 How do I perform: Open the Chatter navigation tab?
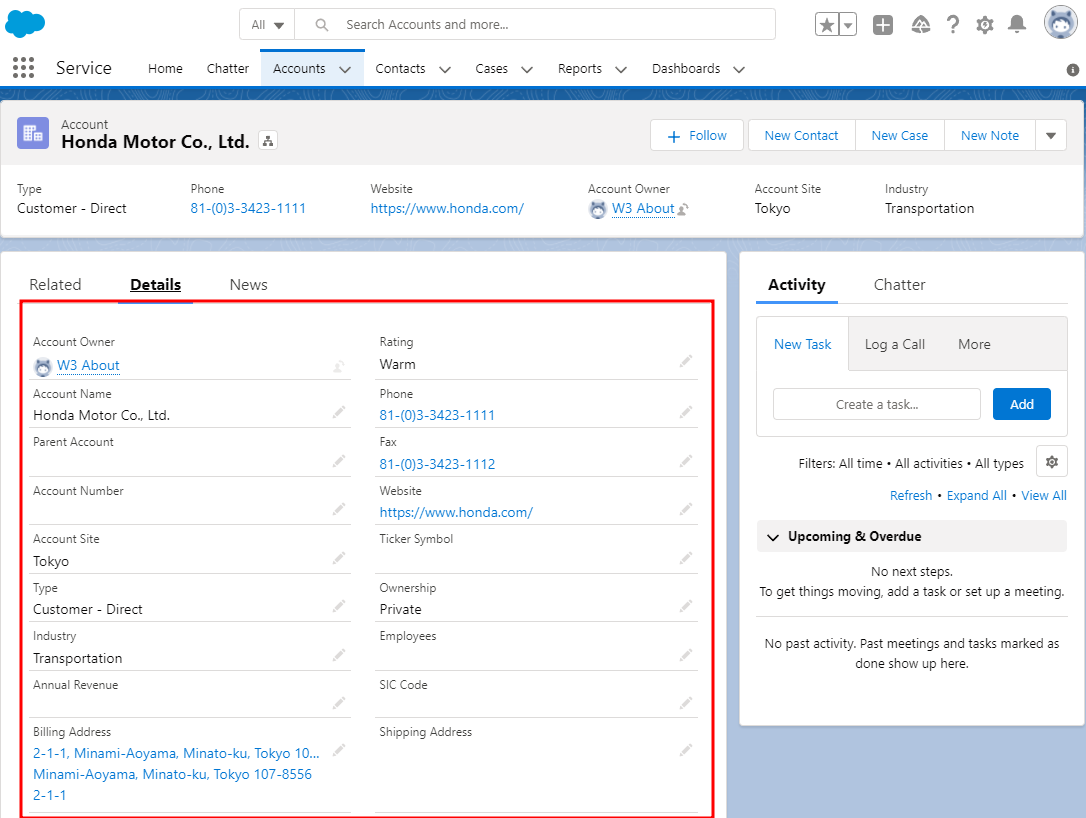point(227,69)
